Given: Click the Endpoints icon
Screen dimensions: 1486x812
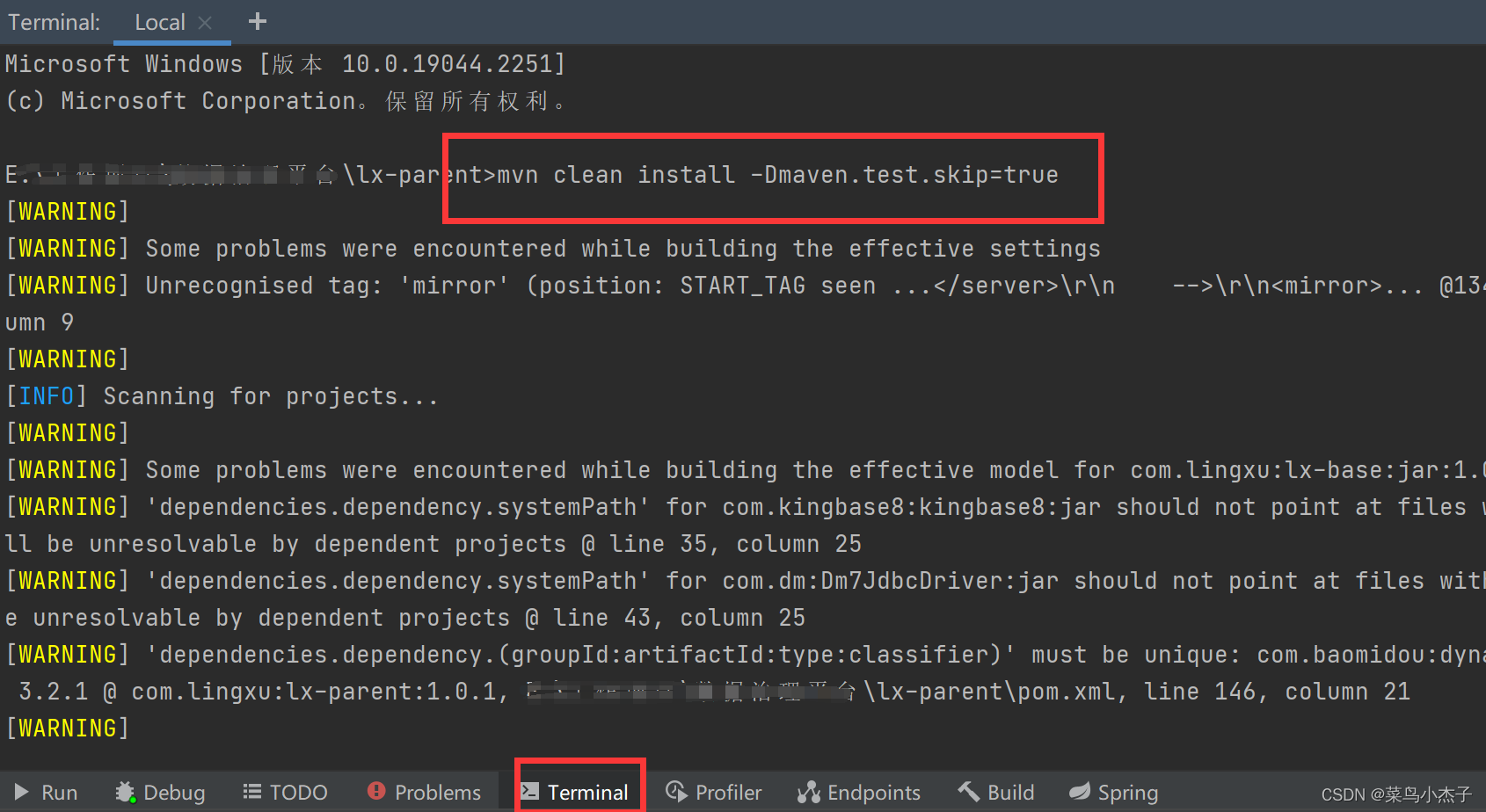Looking at the screenshot, I should [808, 793].
